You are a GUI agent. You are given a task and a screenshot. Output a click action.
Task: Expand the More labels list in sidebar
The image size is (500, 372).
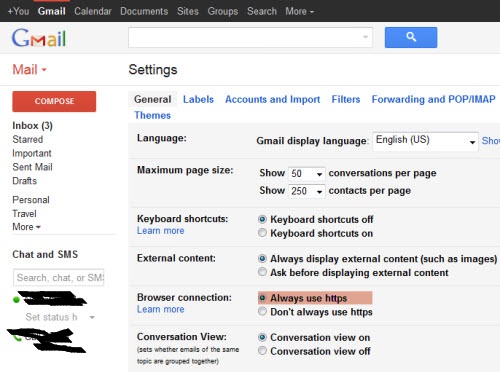[26, 227]
